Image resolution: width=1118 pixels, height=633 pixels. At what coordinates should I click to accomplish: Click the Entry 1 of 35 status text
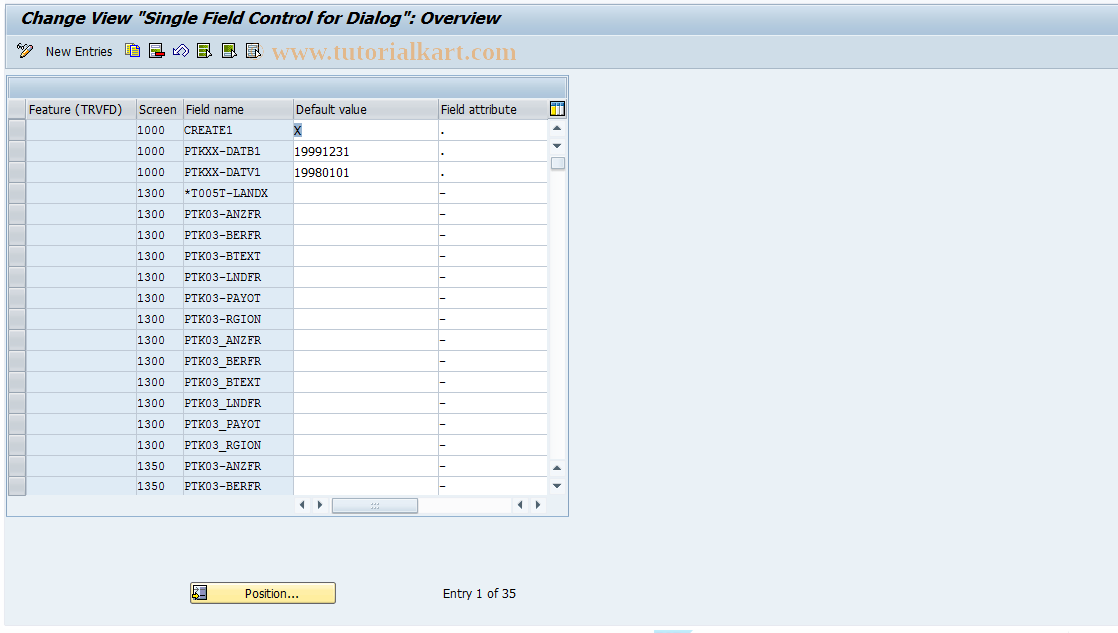click(x=479, y=594)
